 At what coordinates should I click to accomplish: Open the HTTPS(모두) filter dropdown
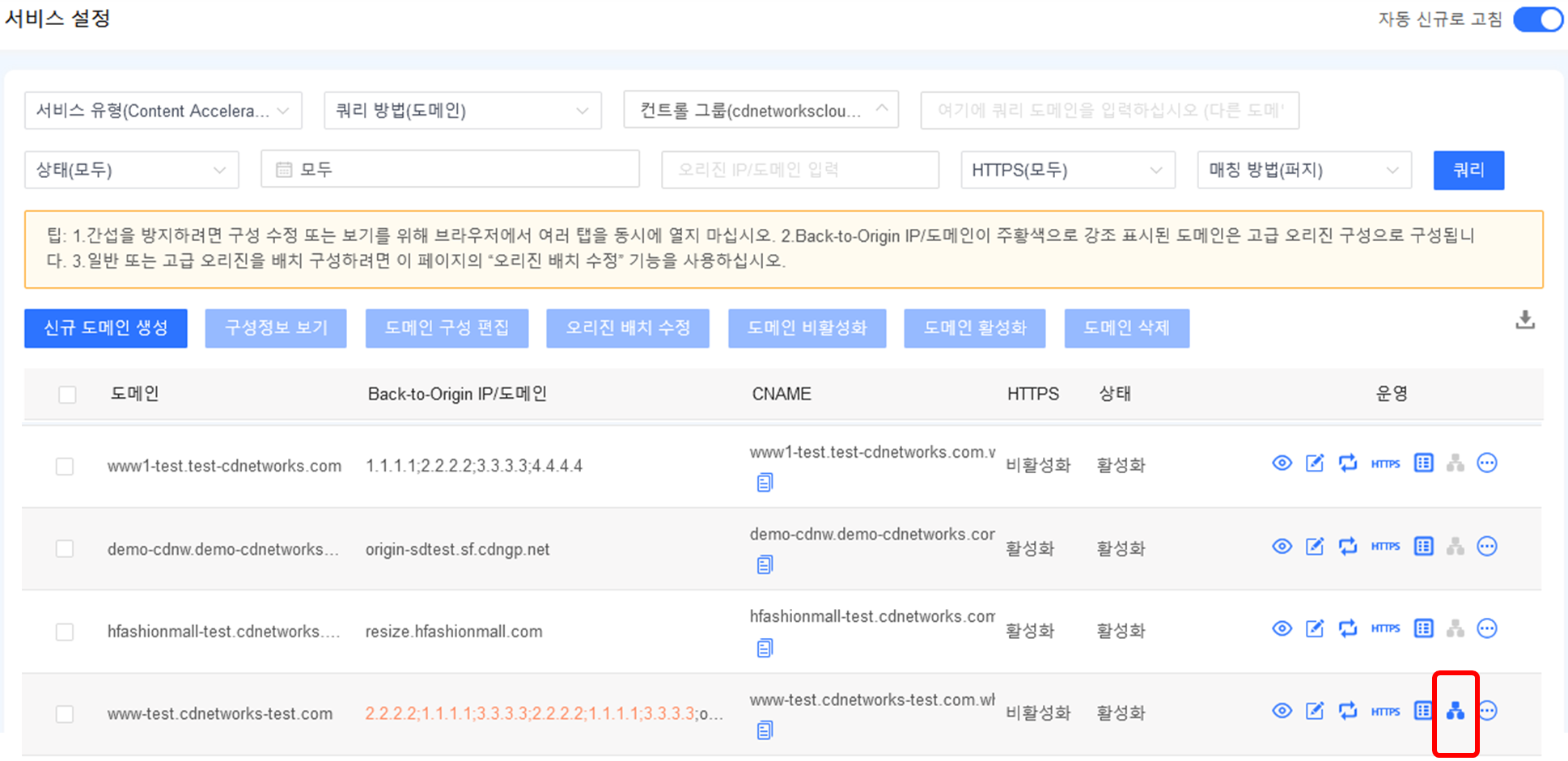(x=1067, y=170)
